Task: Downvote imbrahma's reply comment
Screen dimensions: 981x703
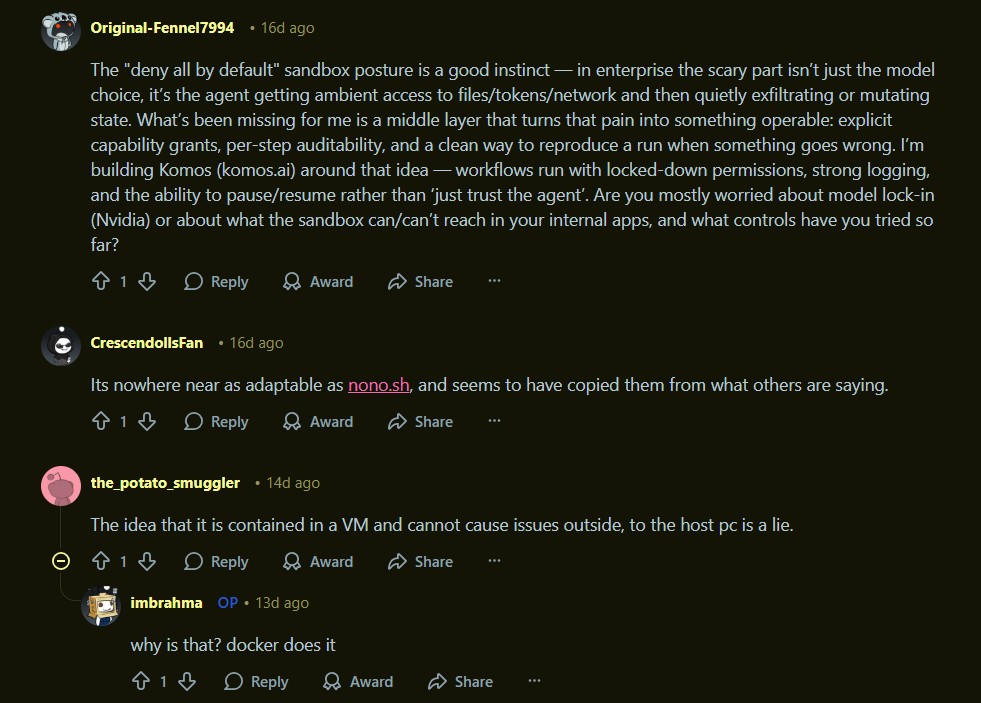Action: click(187, 682)
